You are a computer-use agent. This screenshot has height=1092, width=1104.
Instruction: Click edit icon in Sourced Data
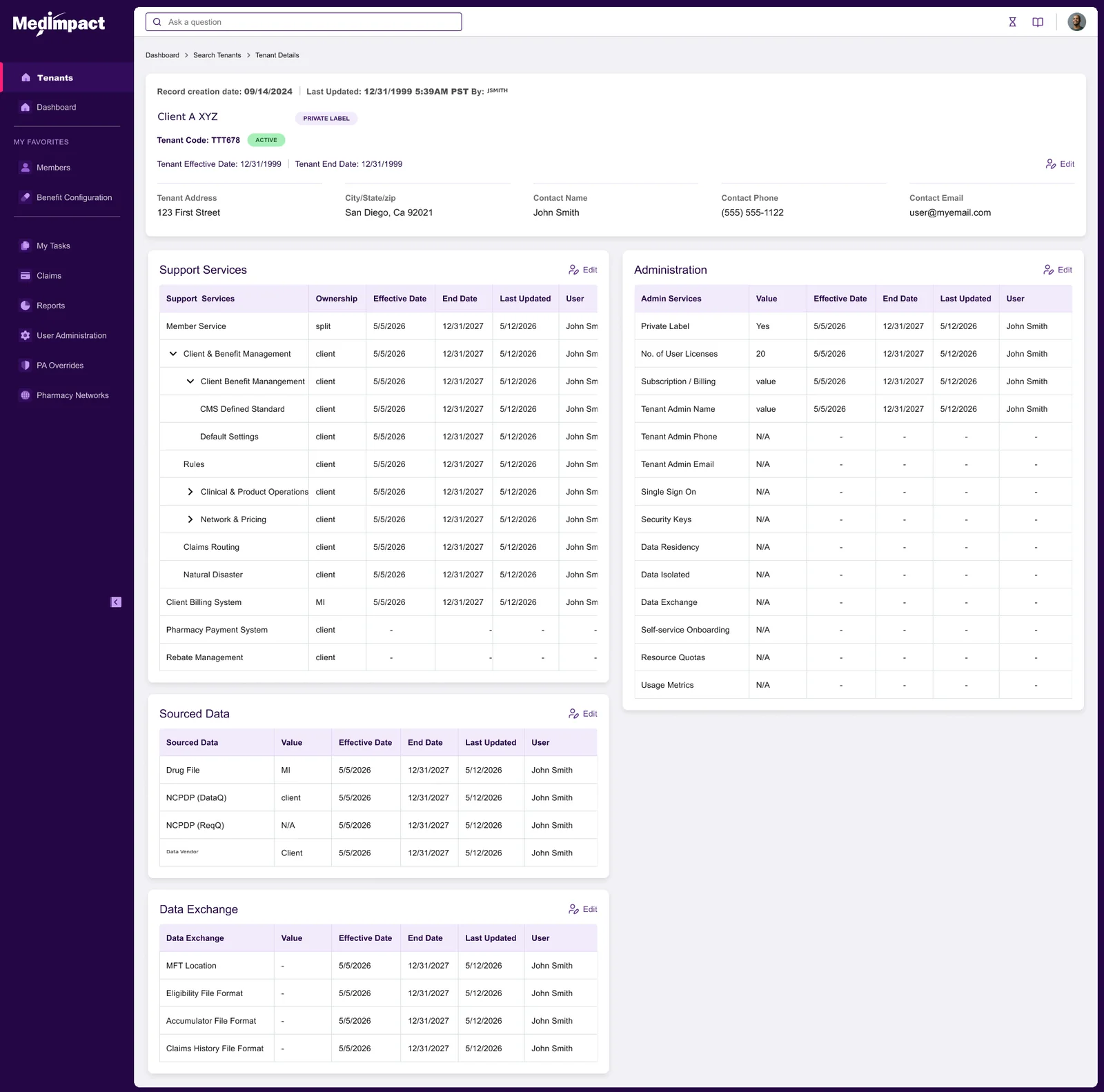(573, 714)
